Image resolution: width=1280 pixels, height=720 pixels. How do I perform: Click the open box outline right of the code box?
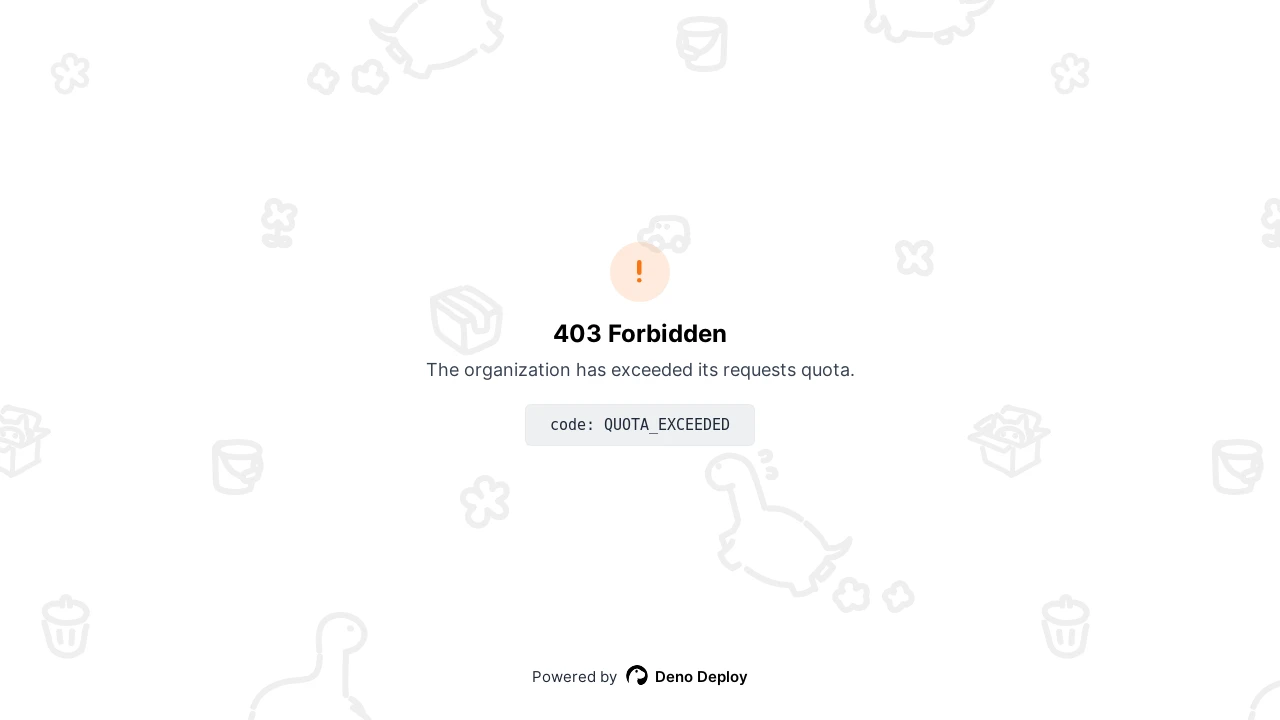1009,441
